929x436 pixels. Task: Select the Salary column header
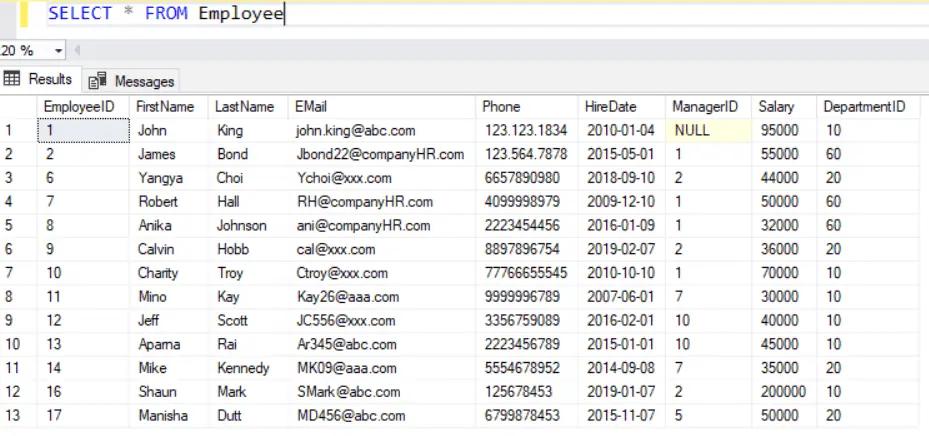[x=776, y=106]
